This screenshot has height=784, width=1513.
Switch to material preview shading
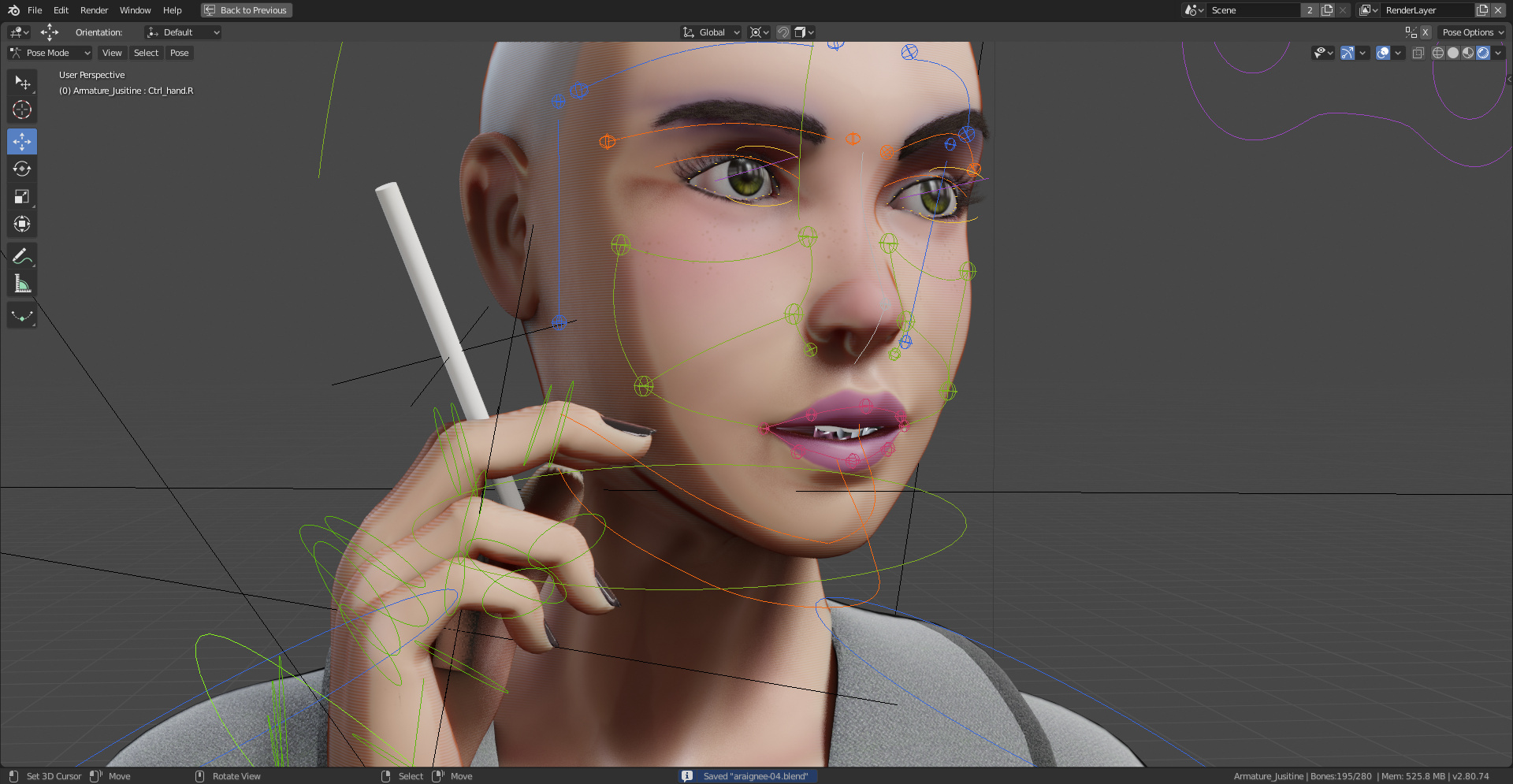click(x=1468, y=53)
